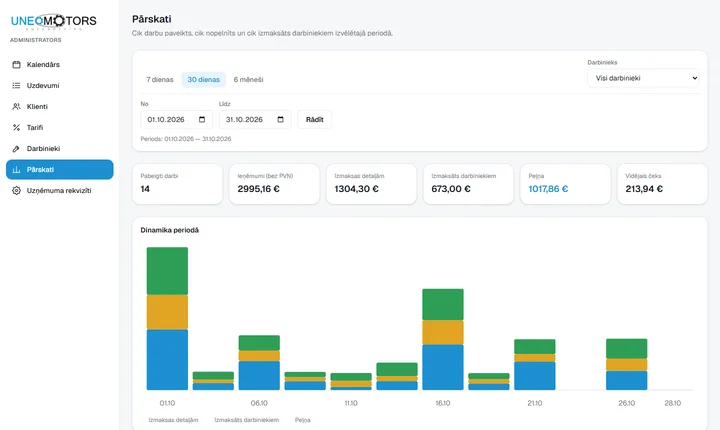Click the Līdz date field 31.10.2026
Screen dimensions: 720x430
click(255, 119)
